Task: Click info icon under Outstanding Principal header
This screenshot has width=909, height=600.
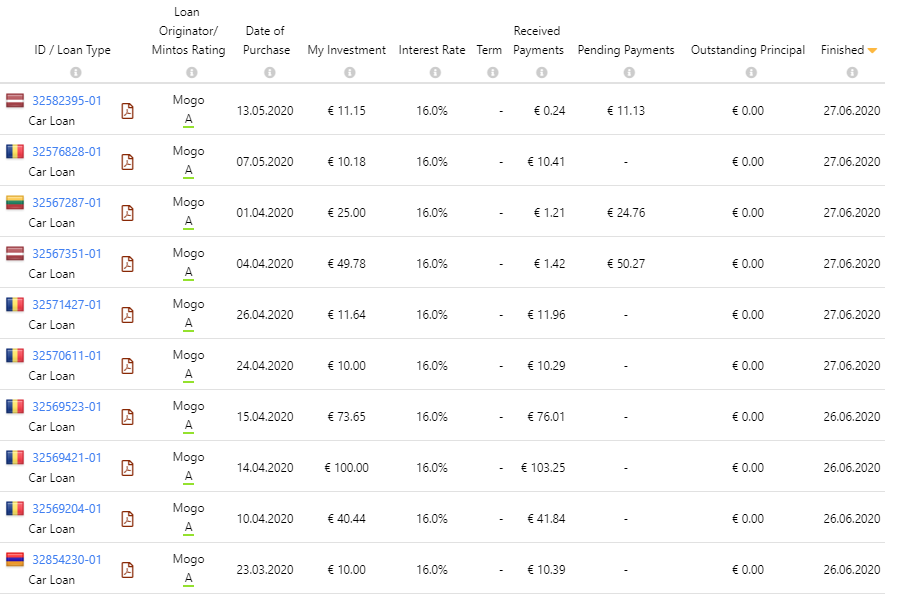Action: (751, 72)
